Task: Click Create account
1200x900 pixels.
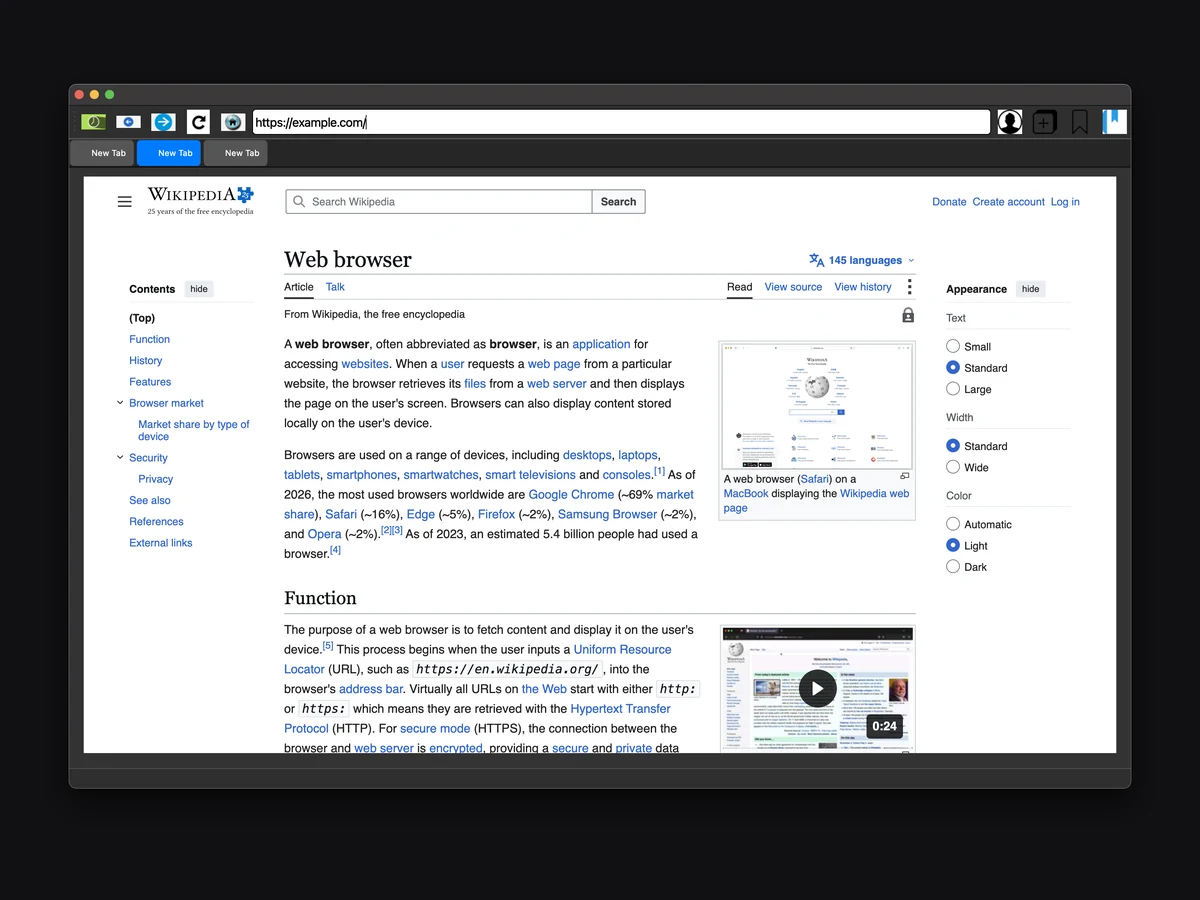Action: point(1008,202)
